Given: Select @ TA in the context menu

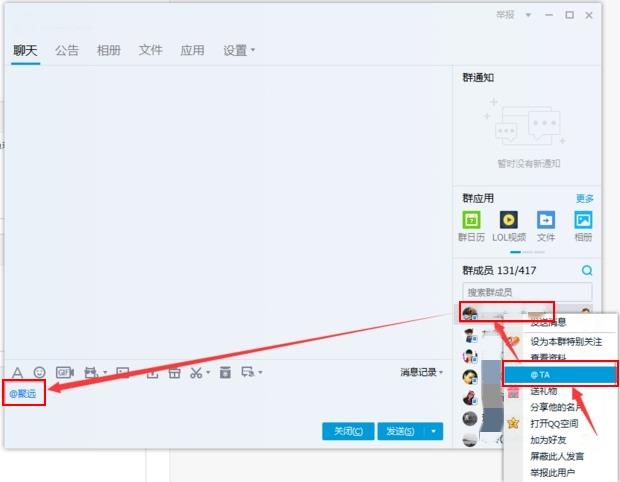Looking at the screenshot, I should [x=560, y=374].
